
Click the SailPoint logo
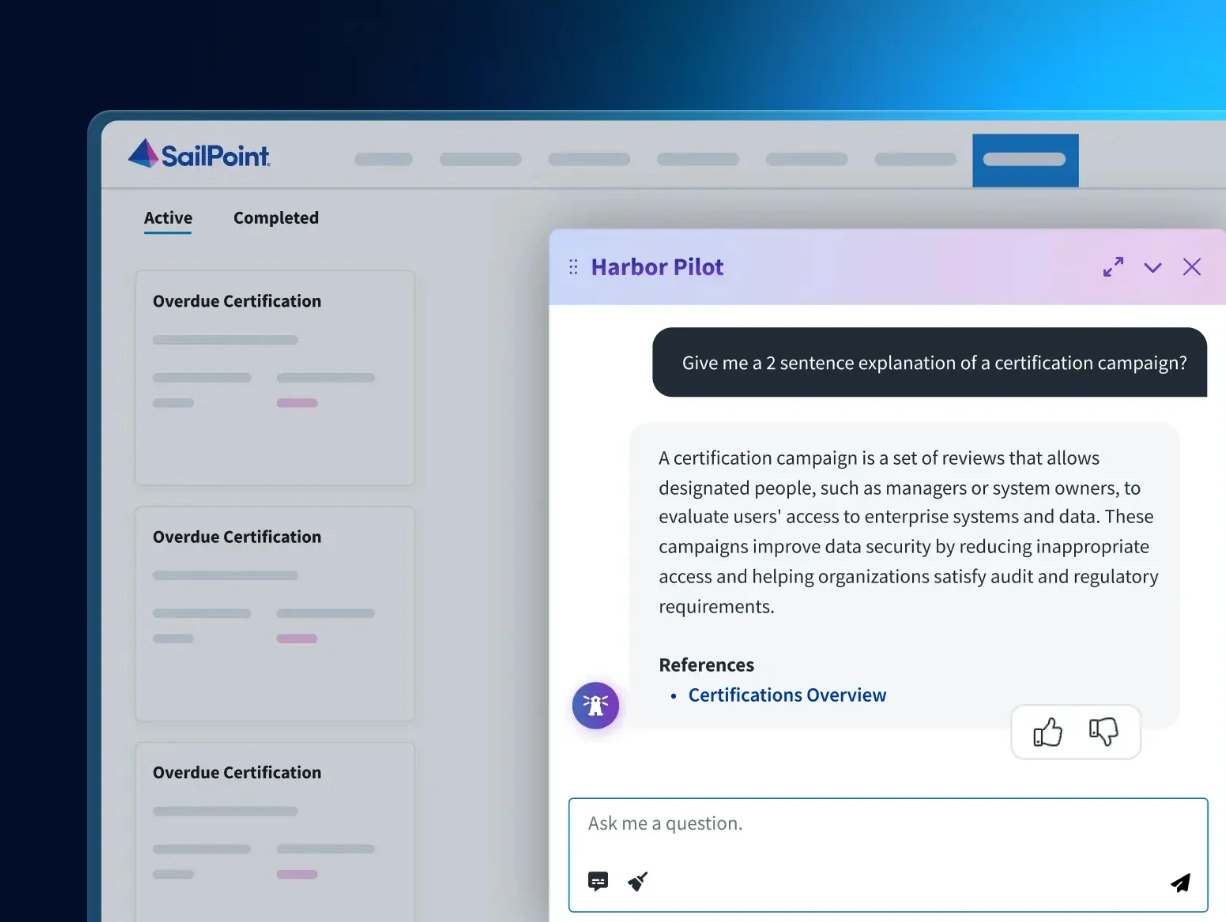click(199, 154)
